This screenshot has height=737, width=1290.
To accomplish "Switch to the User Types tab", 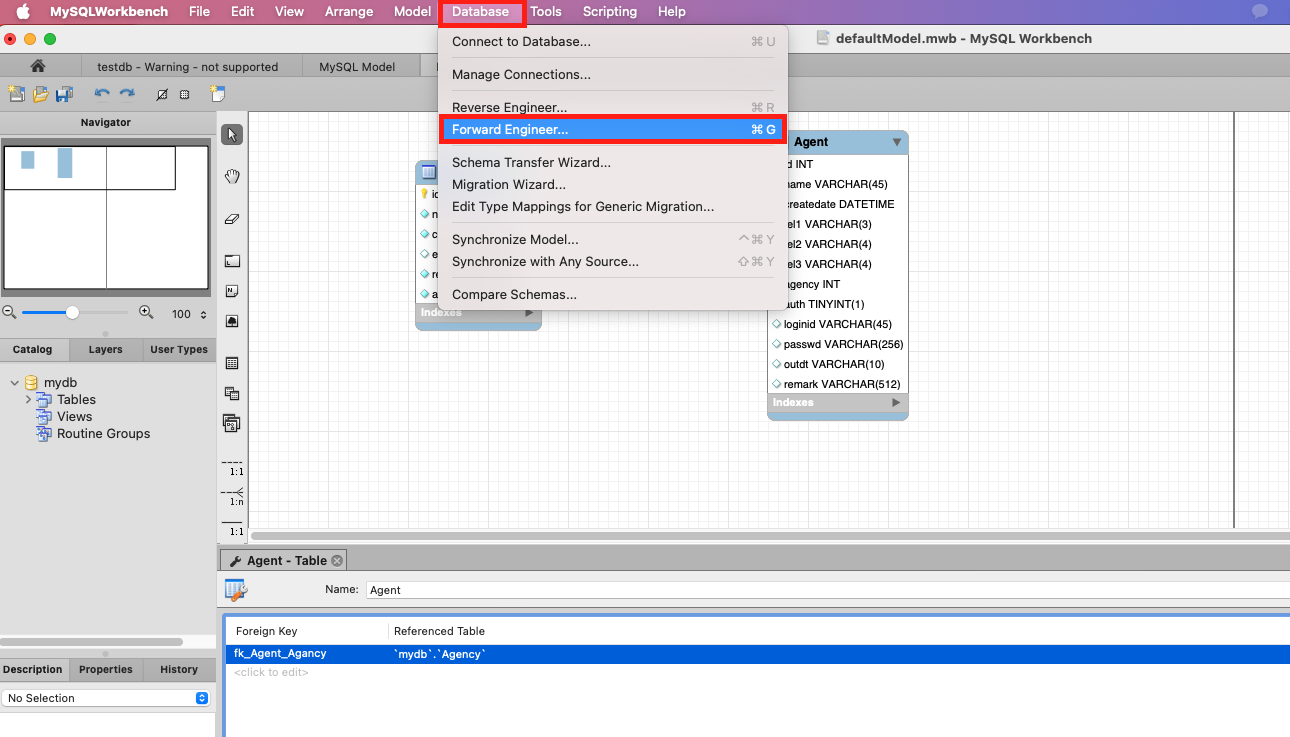I will 179,349.
